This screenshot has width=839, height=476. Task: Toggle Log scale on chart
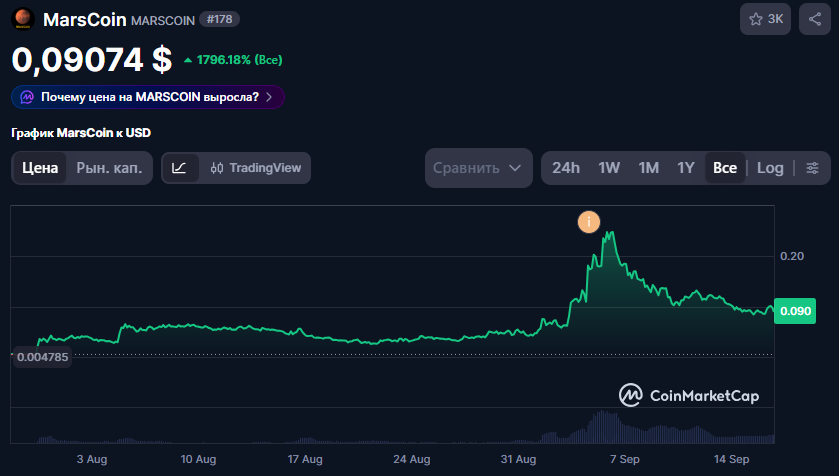(770, 168)
